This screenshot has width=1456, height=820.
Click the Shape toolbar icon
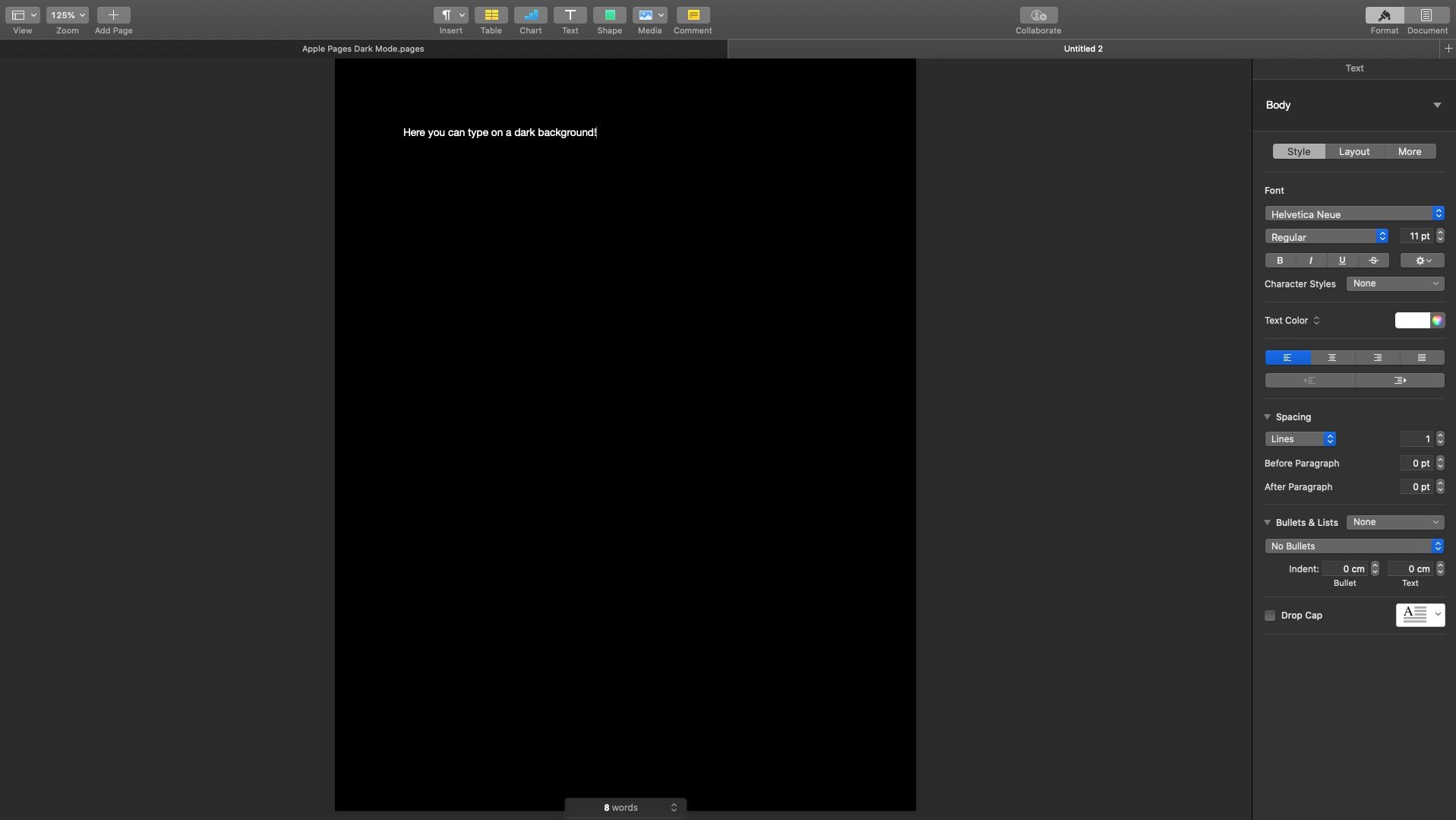[x=609, y=15]
